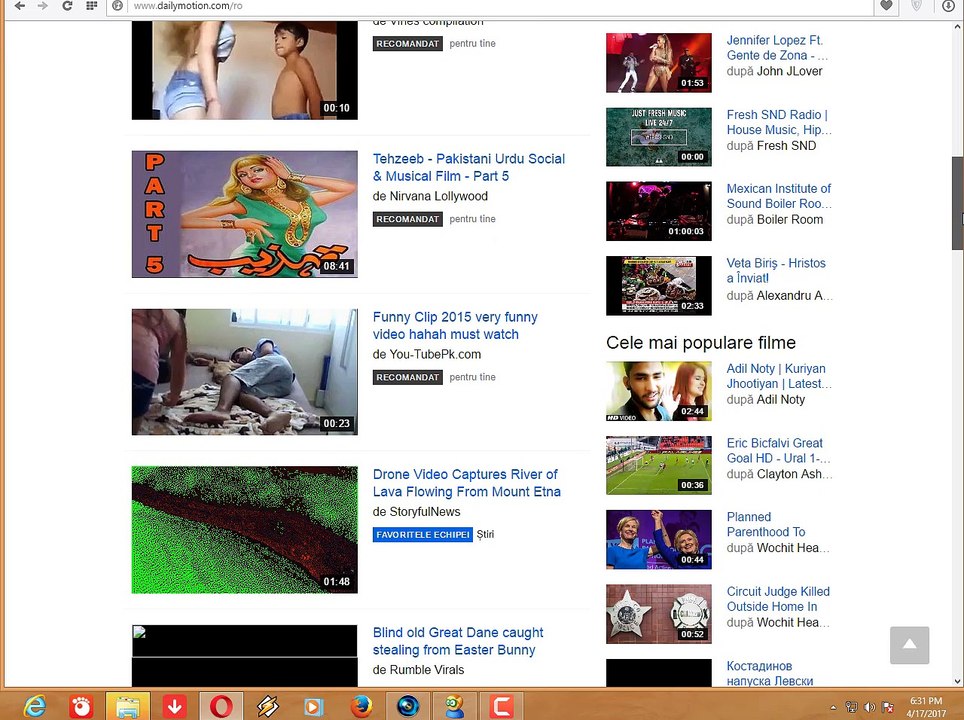Open Adil Noty Kuriyan Jhootiyan link
Screen dimensions: 964x720
pyautogui.click(x=779, y=376)
